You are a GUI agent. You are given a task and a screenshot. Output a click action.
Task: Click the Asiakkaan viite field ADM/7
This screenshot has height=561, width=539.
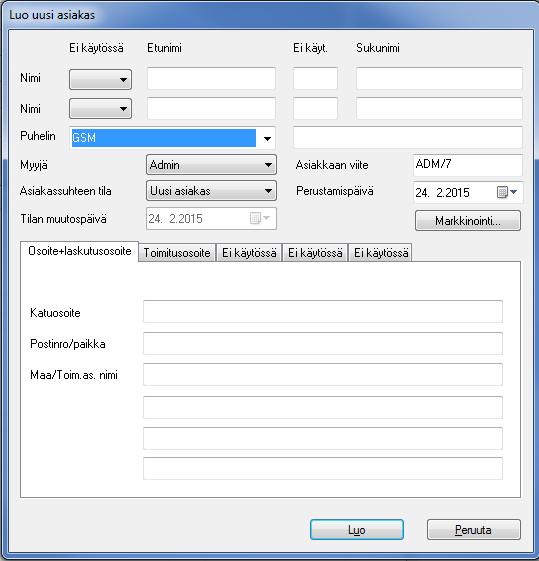tap(467, 165)
